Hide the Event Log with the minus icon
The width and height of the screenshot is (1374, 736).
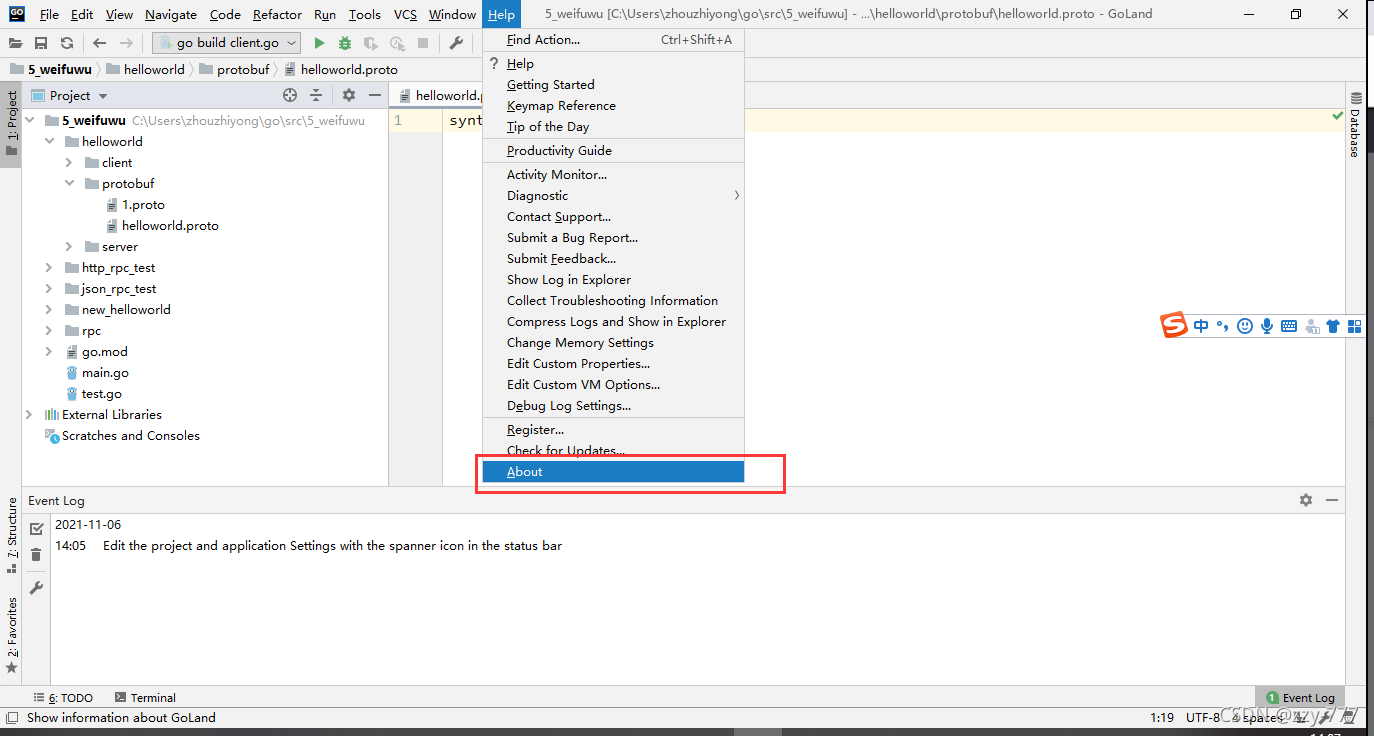click(1332, 500)
